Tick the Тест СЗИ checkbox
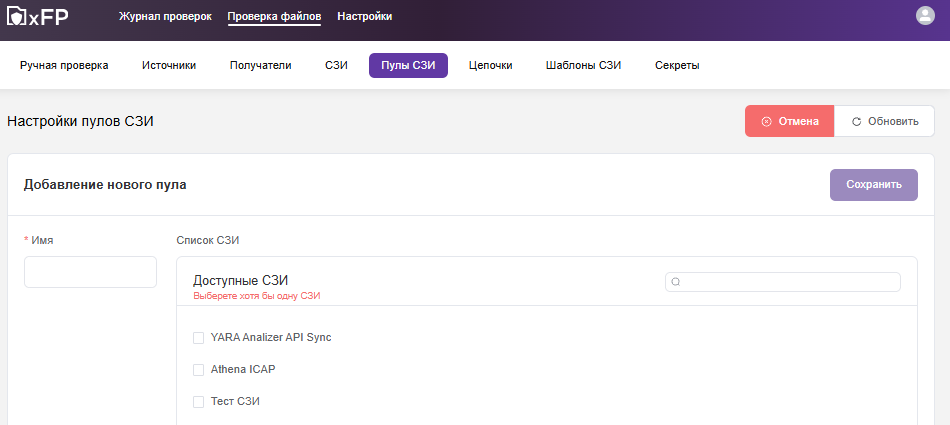The image size is (950, 425). point(198,402)
